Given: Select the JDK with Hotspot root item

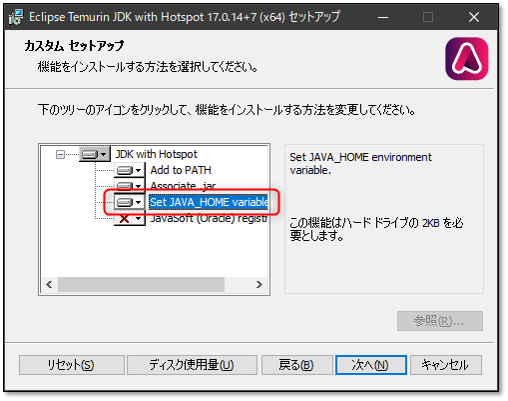Looking at the screenshot, I should [156, 154].
